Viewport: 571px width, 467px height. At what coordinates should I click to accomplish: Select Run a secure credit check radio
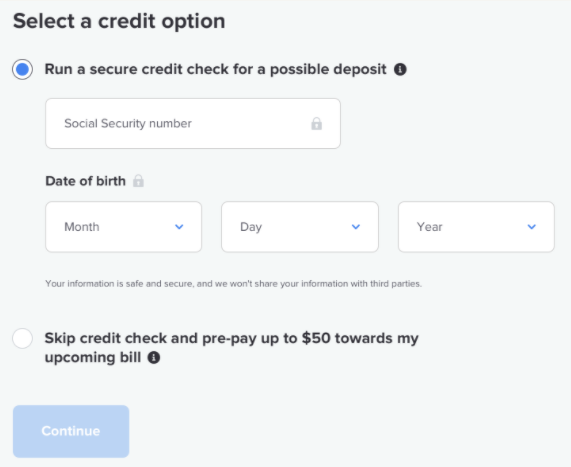[x=23, y=69]
